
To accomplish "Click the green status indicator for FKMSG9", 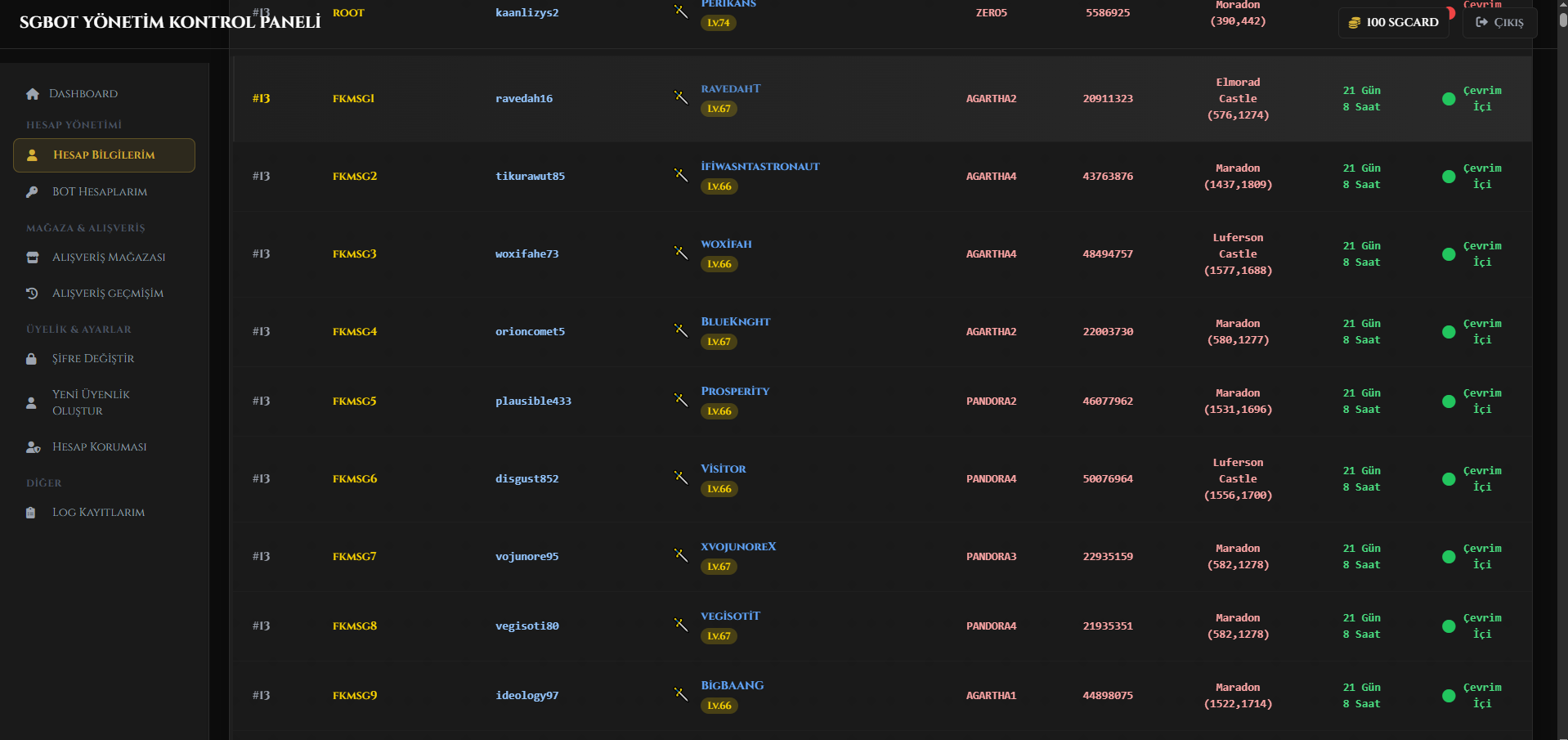I will tap(1449, 696).
